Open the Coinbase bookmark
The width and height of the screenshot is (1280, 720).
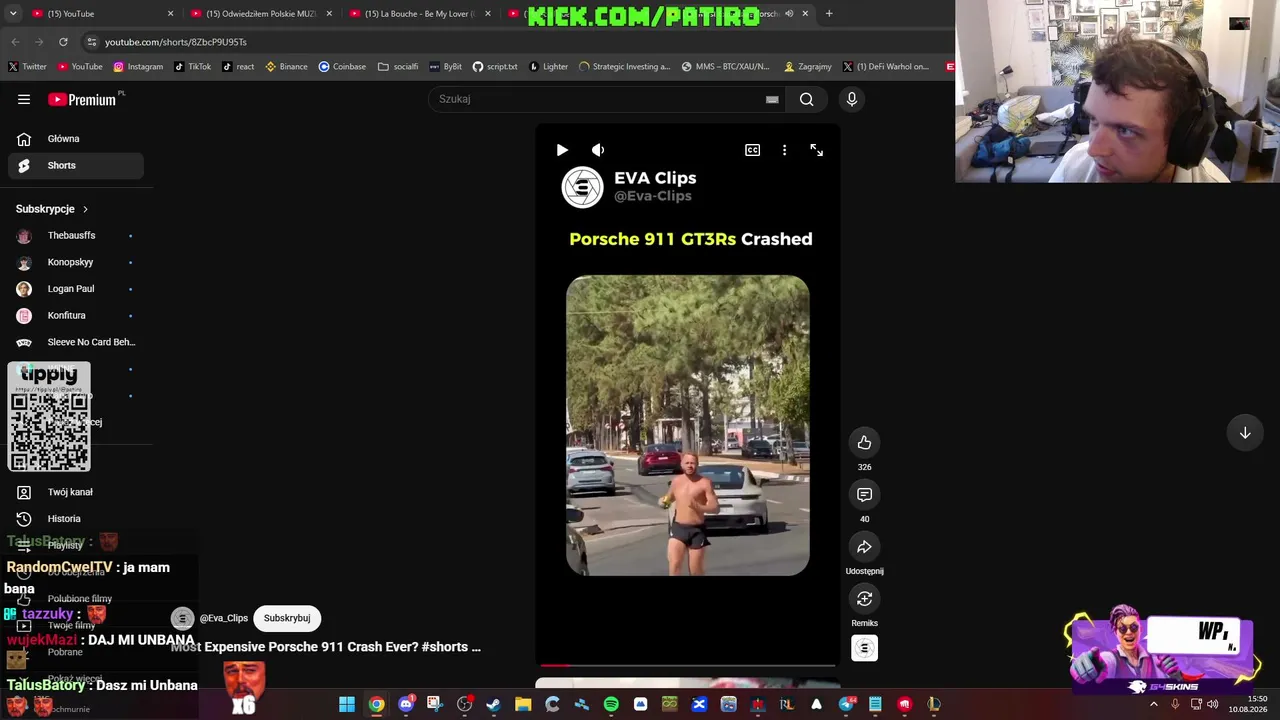pos(342,67)
